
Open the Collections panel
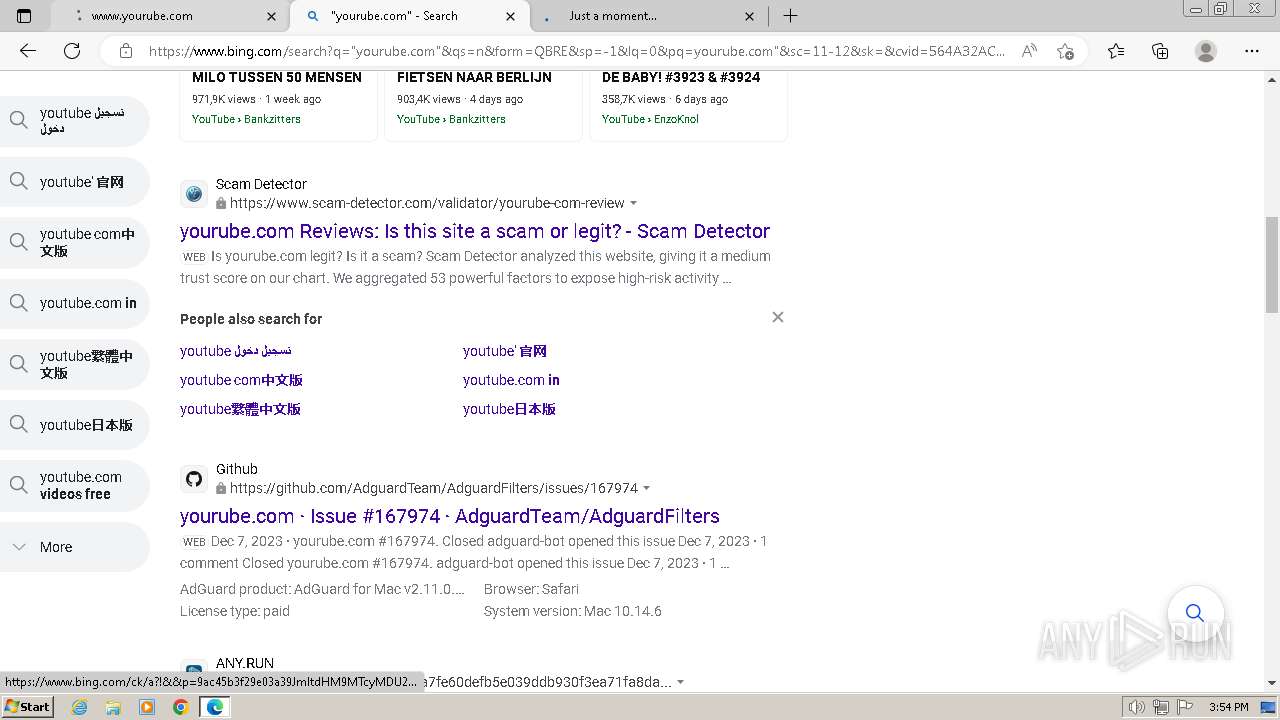point(1160,51)
